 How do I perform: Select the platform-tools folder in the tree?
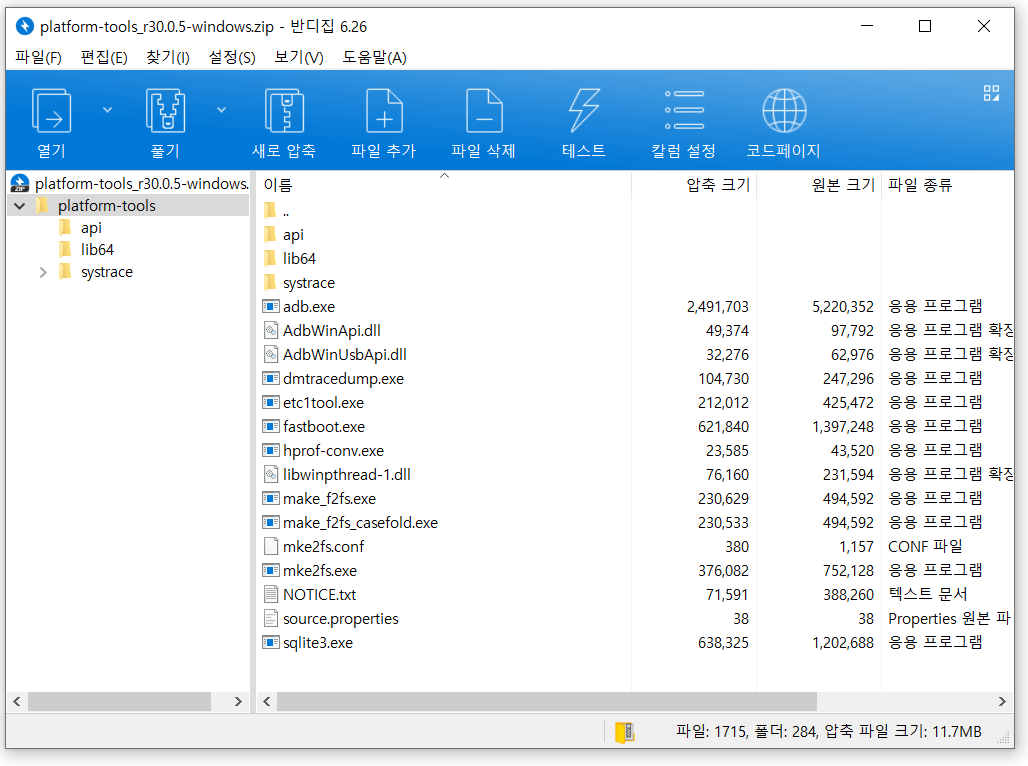[x=106, y=206]
